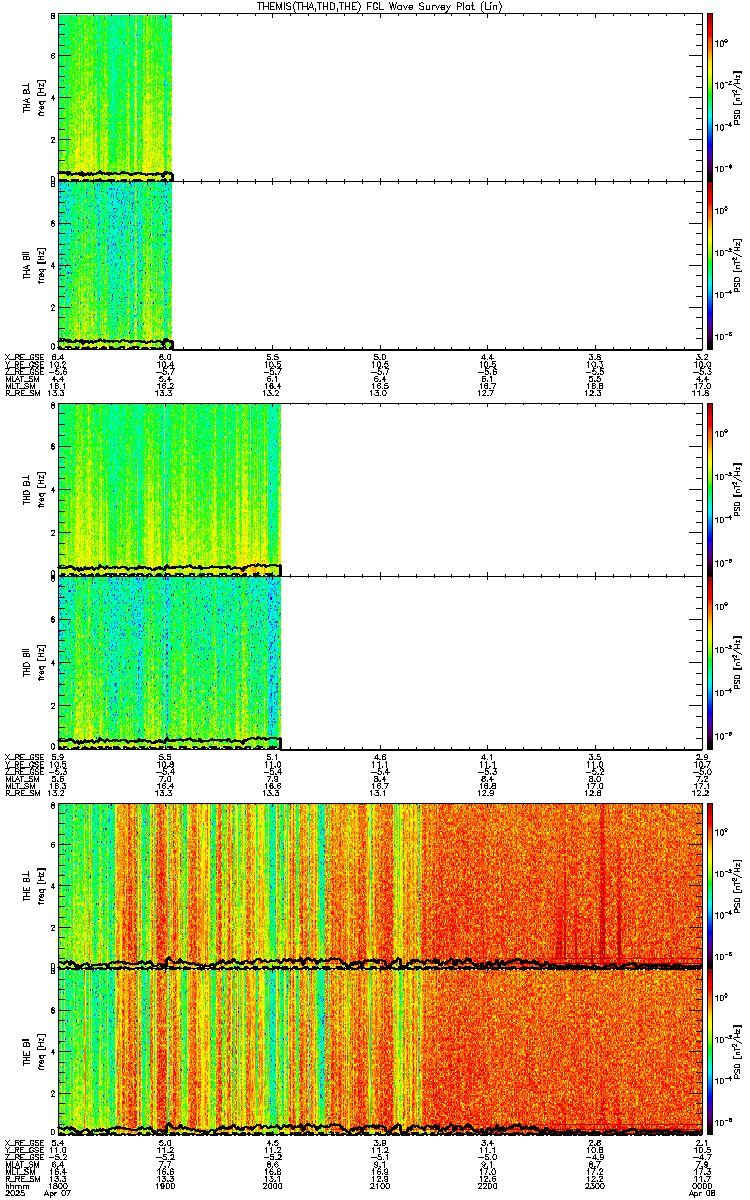Click the 2100 time tick label
Screen dimensions: 750x1200
pyautogui.click(x=380, y=1187)
